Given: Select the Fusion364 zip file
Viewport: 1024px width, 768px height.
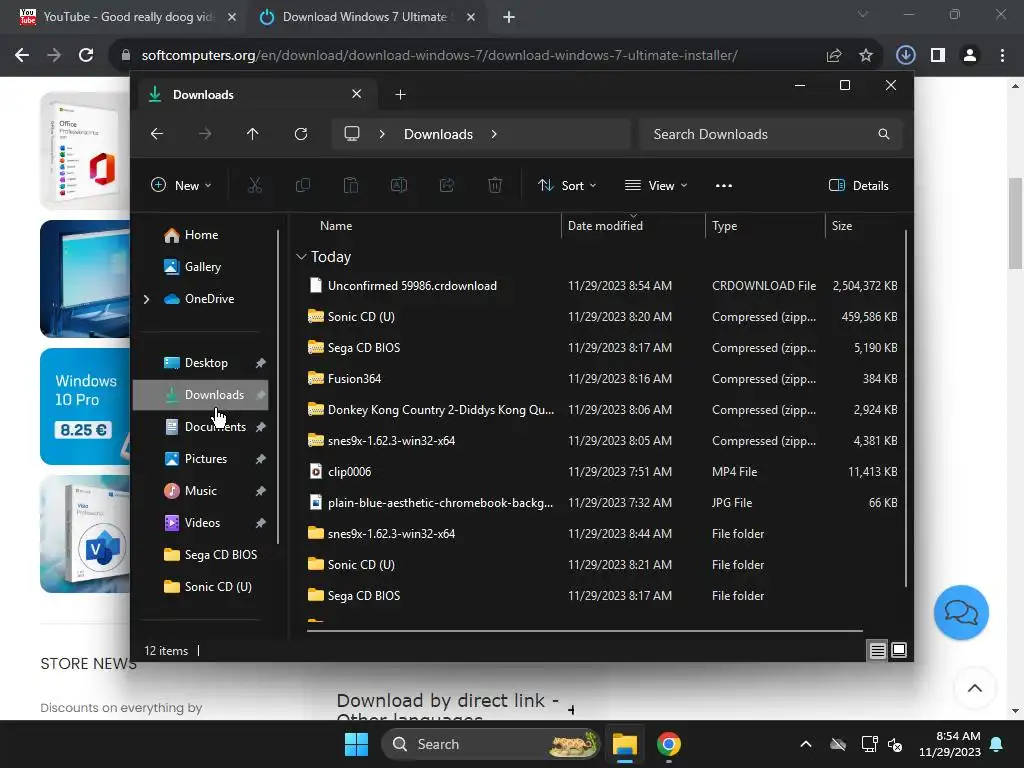Looking at the screenshot, I should [602, 379].
